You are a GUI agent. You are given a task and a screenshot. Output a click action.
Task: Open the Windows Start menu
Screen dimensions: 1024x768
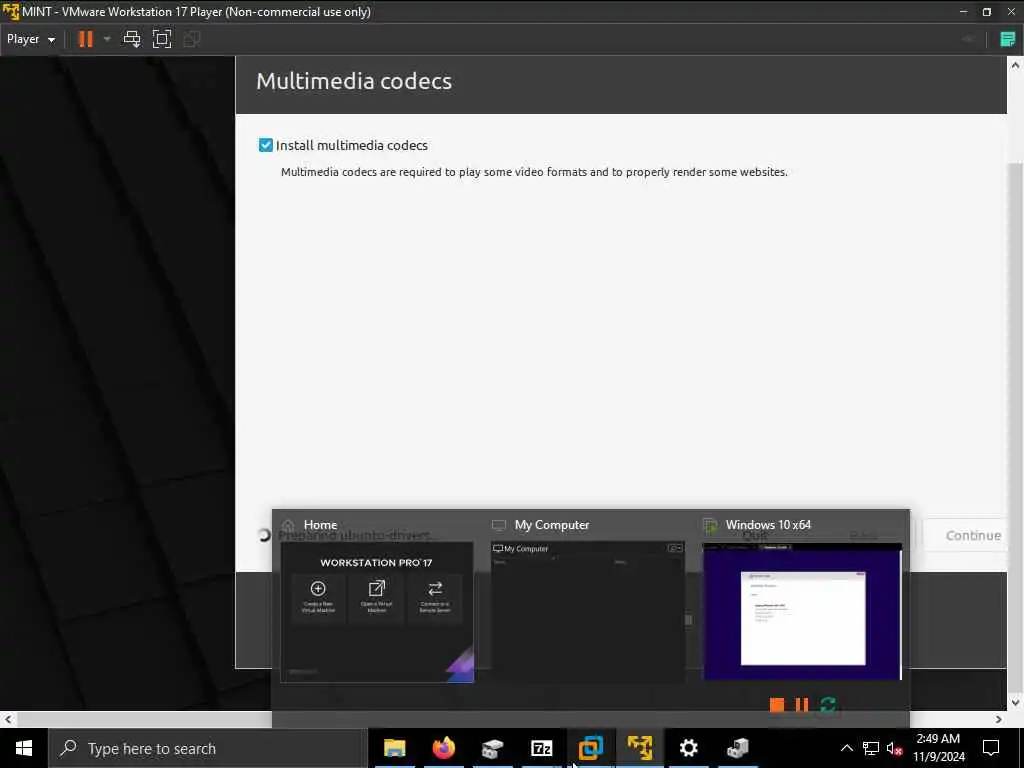[24, 748]
